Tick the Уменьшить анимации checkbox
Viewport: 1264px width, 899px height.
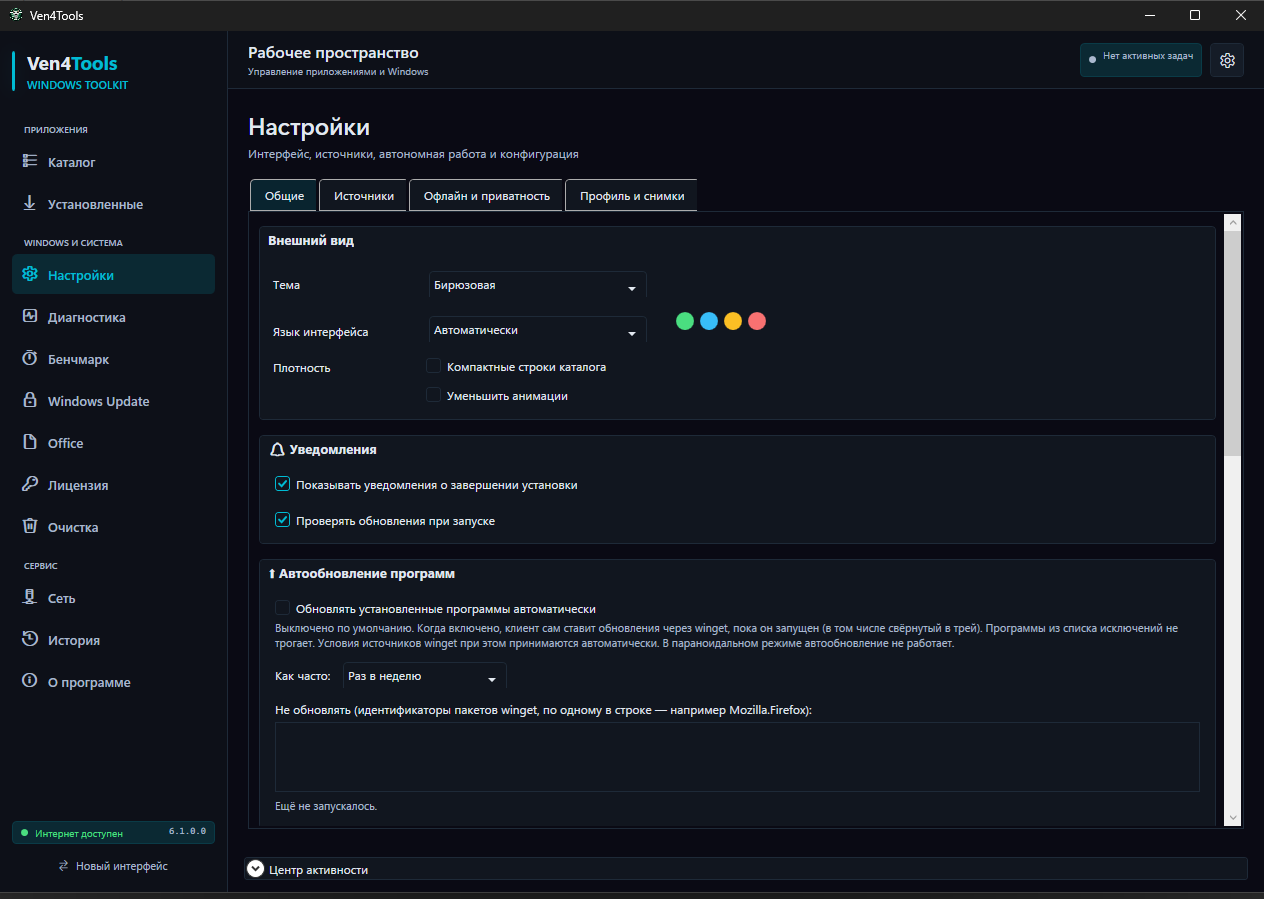coord(434,395)
